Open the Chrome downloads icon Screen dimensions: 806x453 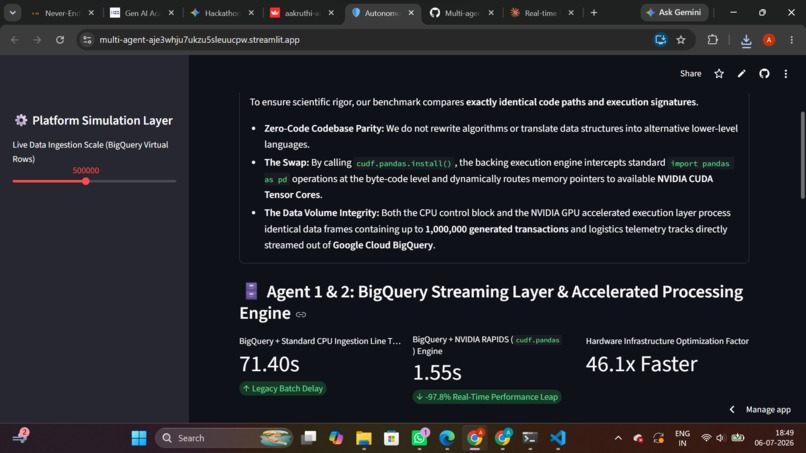pos(746,40)
